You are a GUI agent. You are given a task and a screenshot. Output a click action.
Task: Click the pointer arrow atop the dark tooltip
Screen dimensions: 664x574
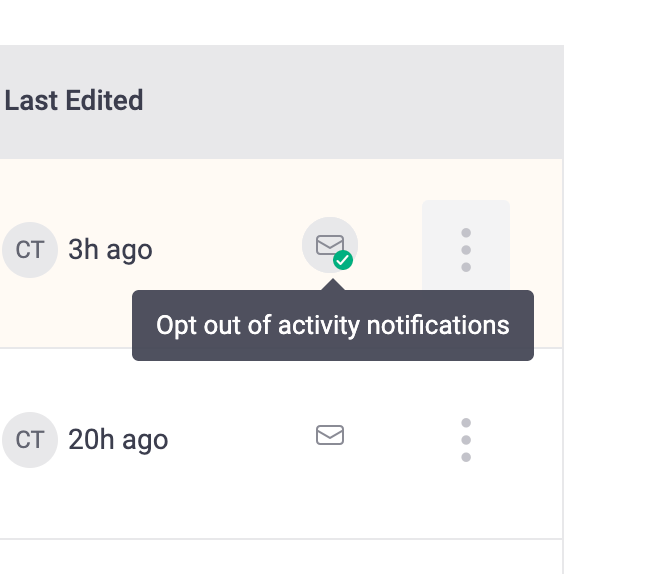point(333,285)
